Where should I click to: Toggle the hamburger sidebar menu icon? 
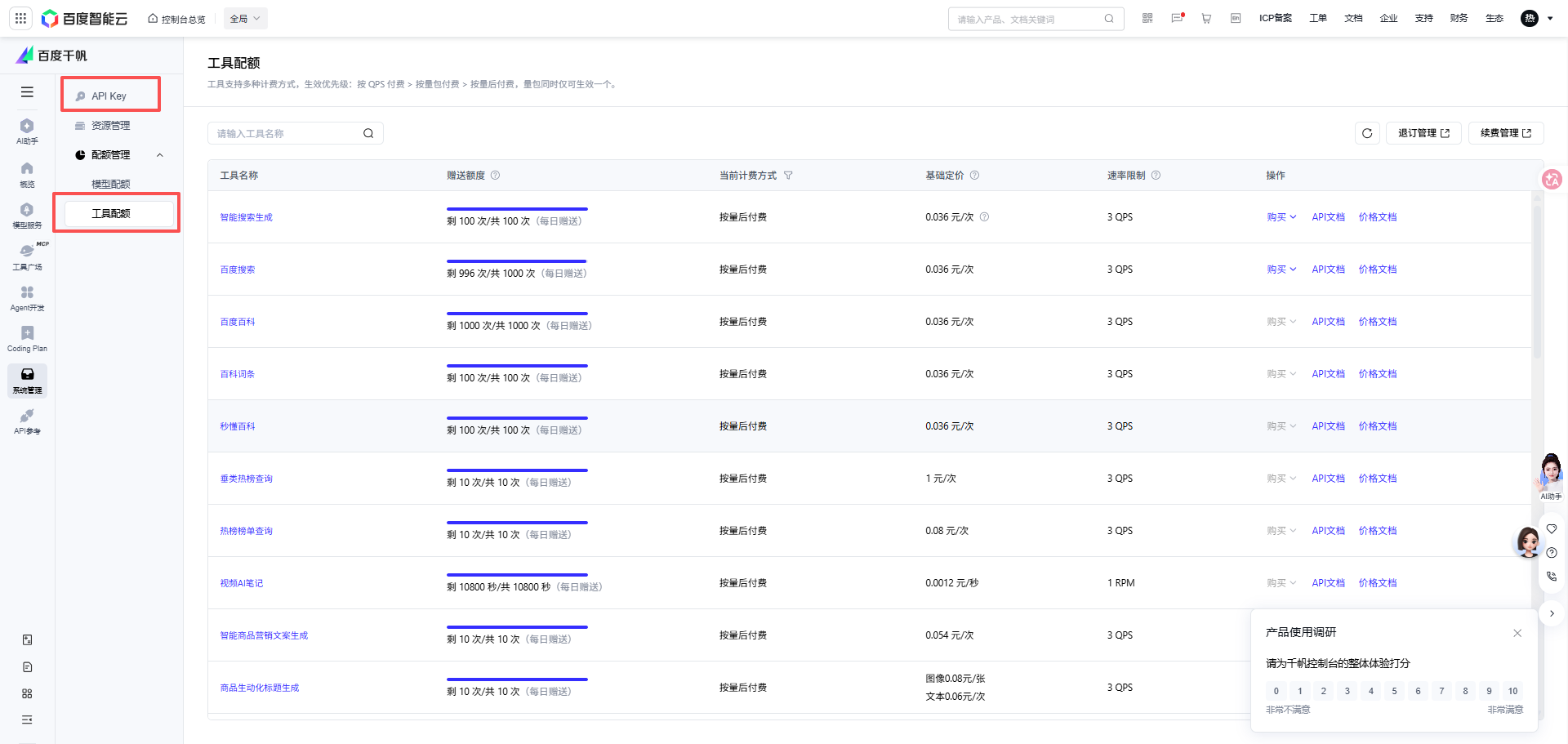point(27,91)
